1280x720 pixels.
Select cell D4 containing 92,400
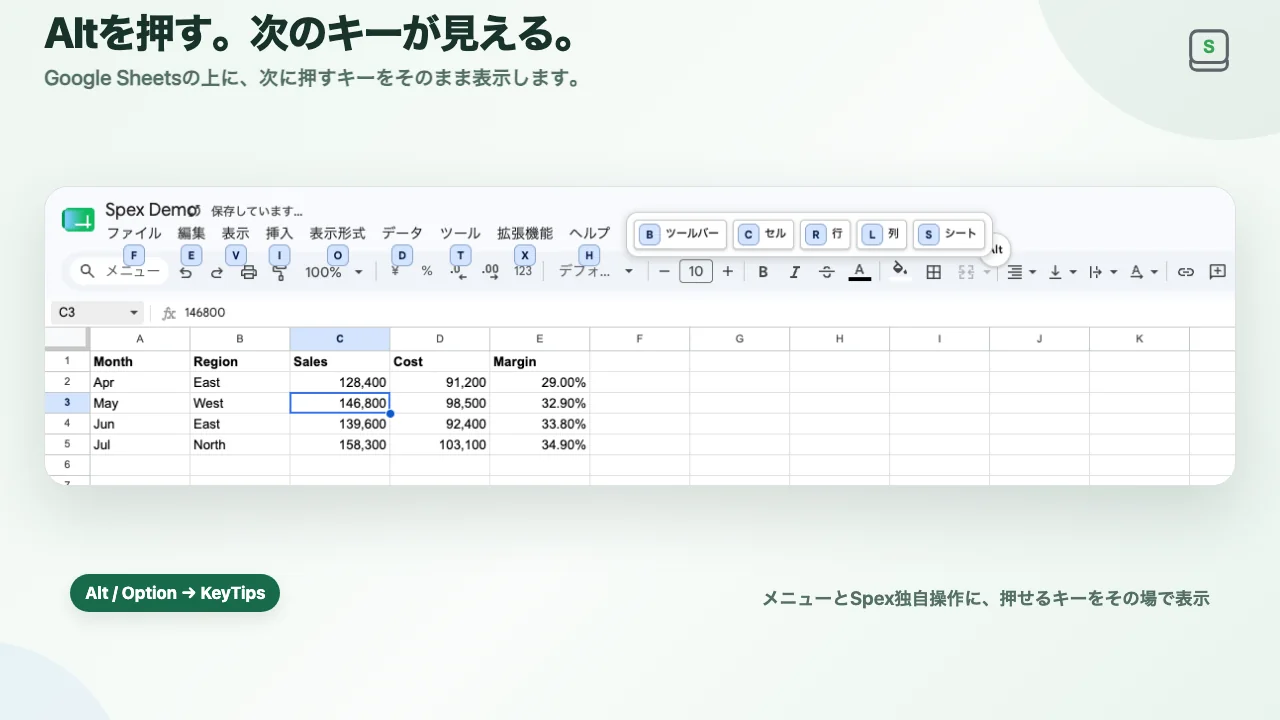pyautogui.click(x=440, y=424)
